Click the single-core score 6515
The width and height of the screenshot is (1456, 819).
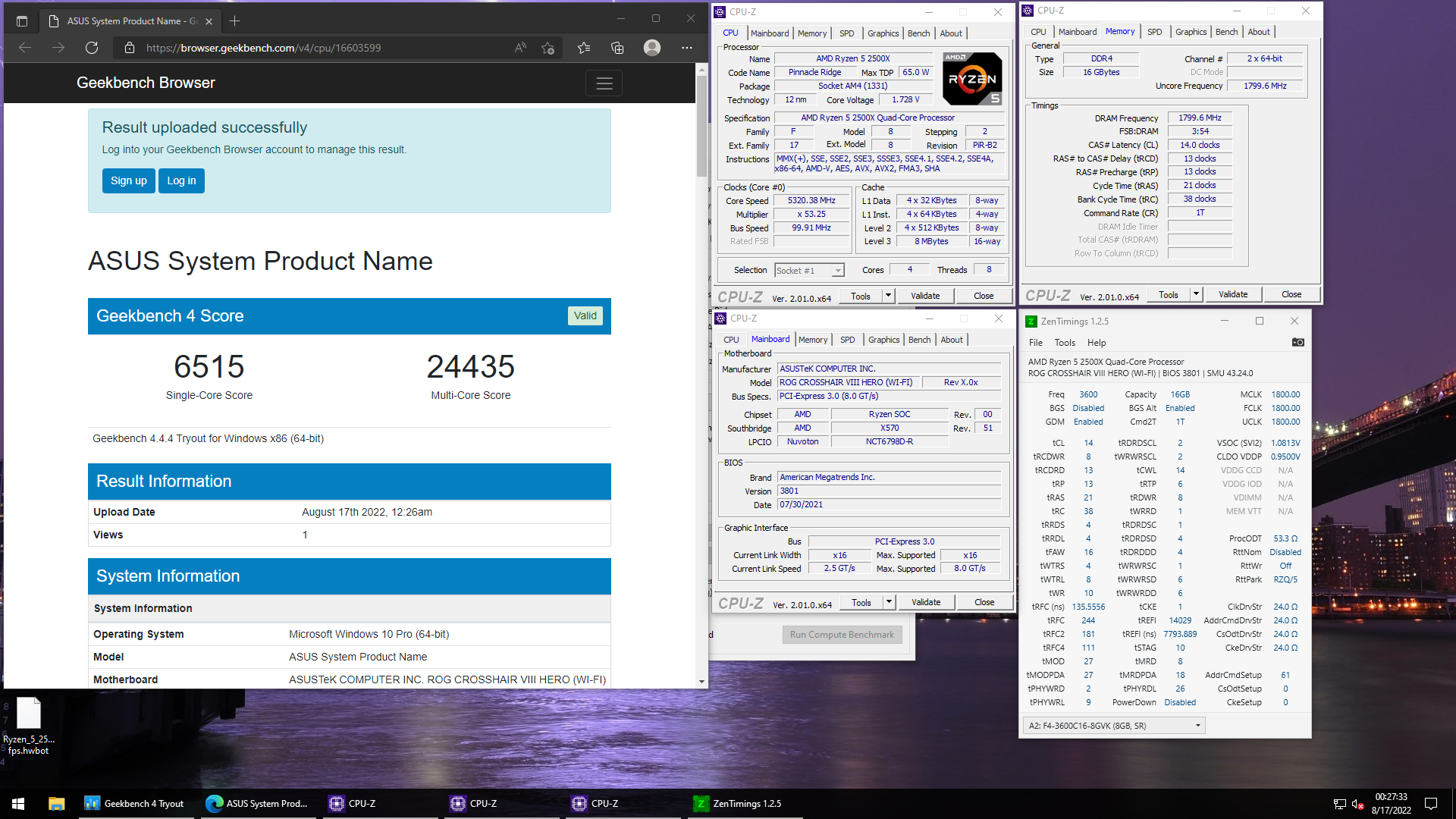(209, 367)
